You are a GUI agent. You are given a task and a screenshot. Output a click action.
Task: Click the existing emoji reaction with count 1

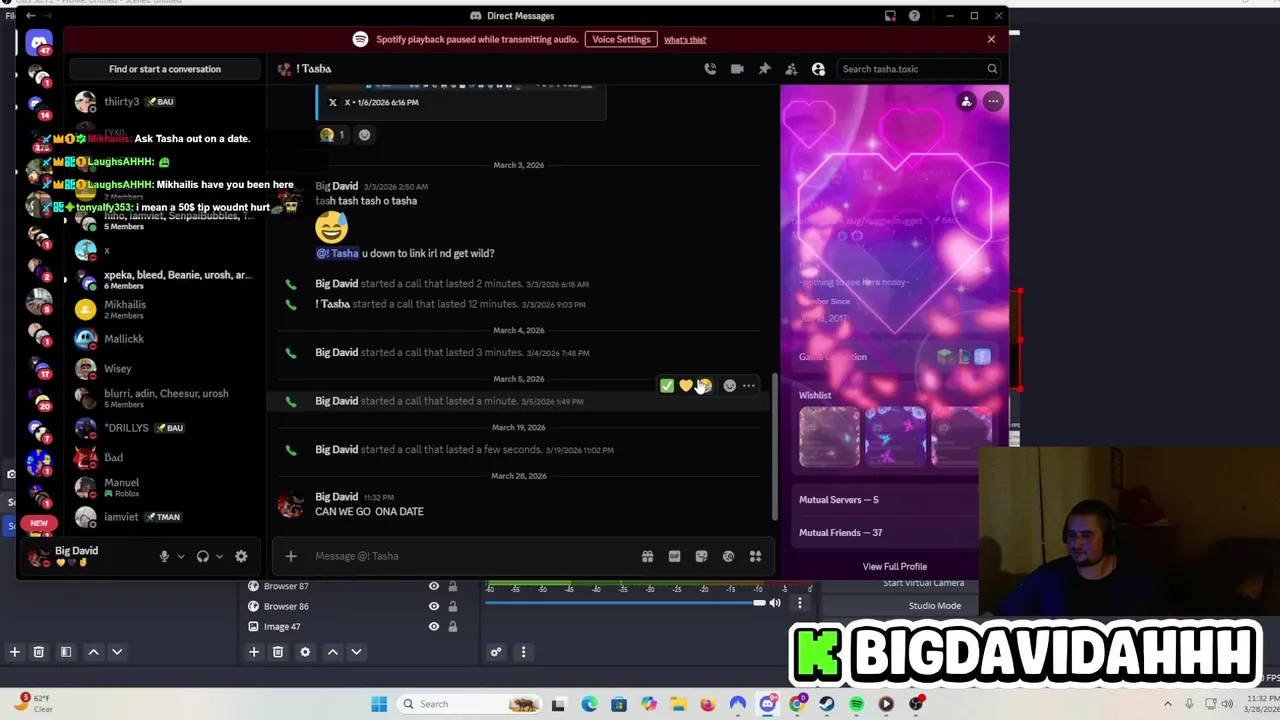click(x=333, y=134)
